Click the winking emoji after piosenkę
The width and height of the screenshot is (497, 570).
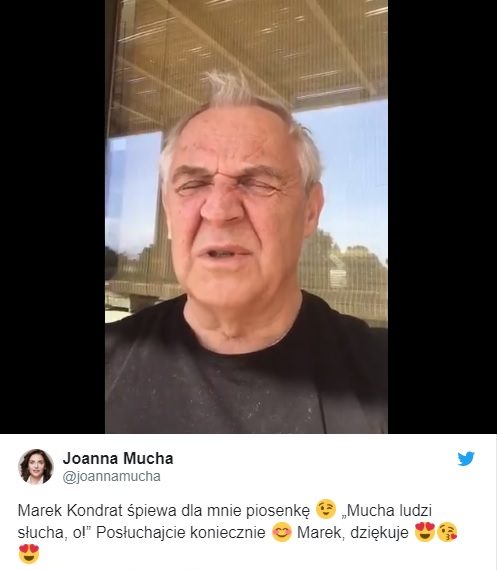point(325,509)
